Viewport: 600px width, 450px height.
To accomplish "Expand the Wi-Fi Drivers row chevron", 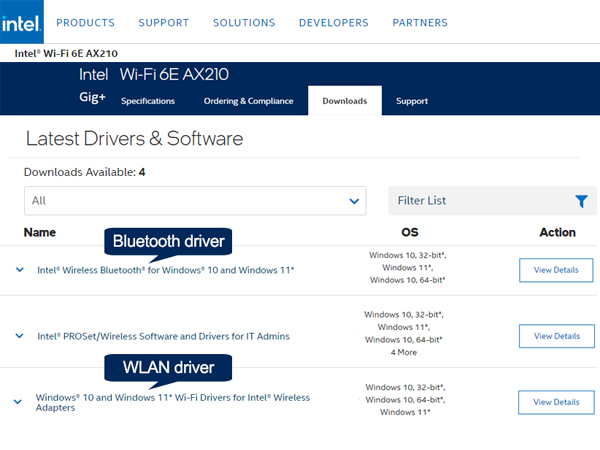I will point(17,402).
